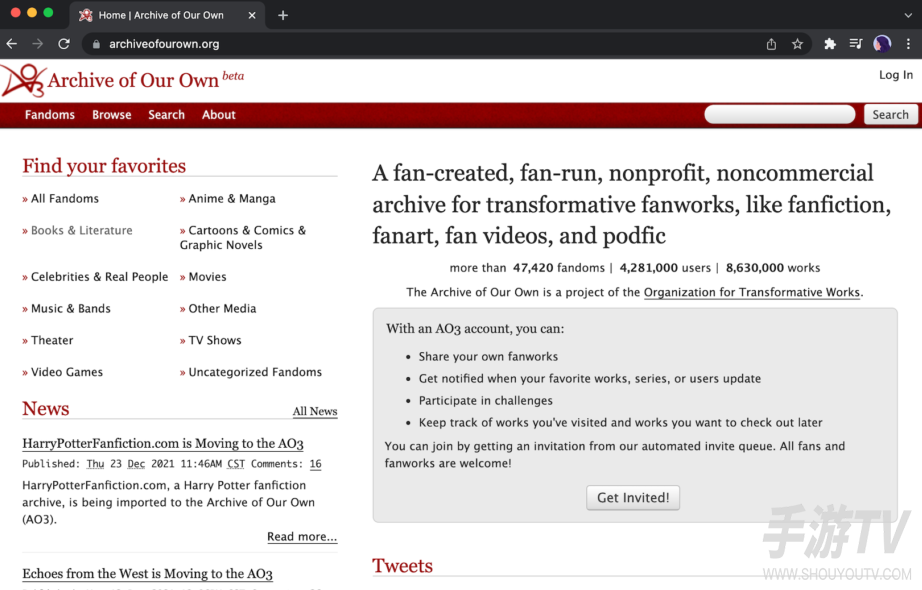Open HarryPotterFanfiction.com is Moving news post
The height and width of the screenshot is (590, 922).
coord(163,444)
